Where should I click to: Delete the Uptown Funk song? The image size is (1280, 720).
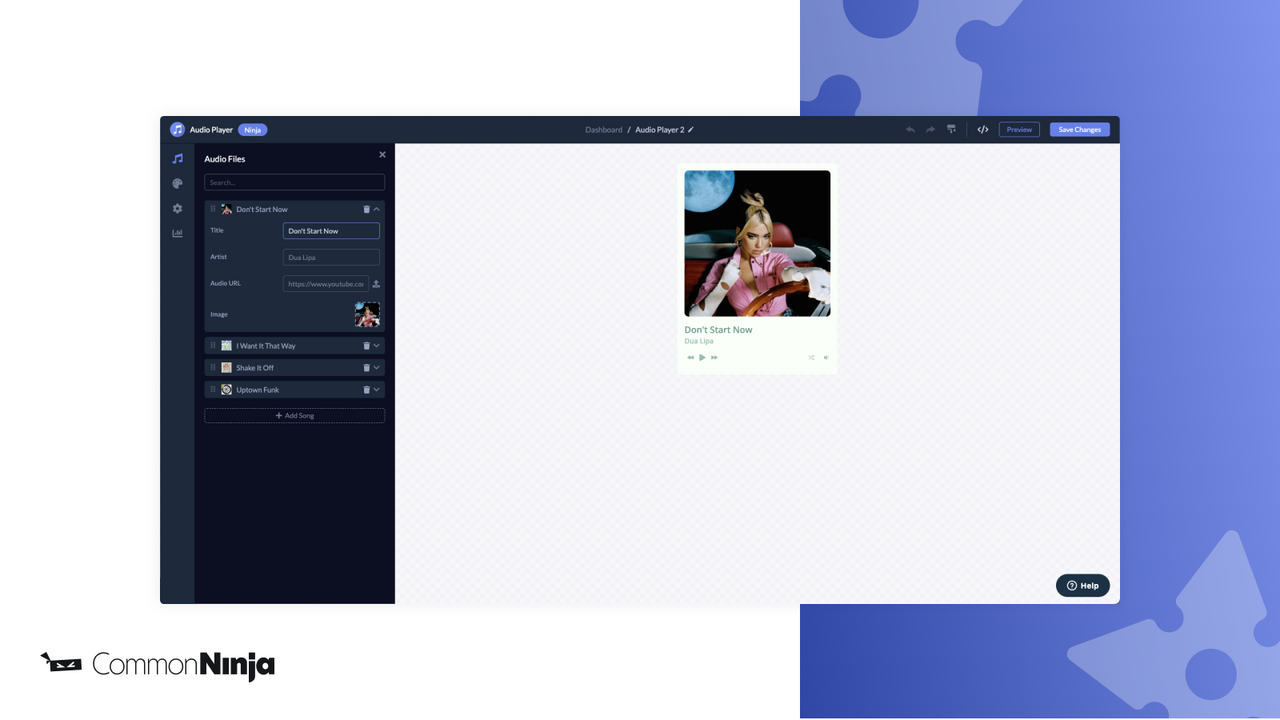366,389
